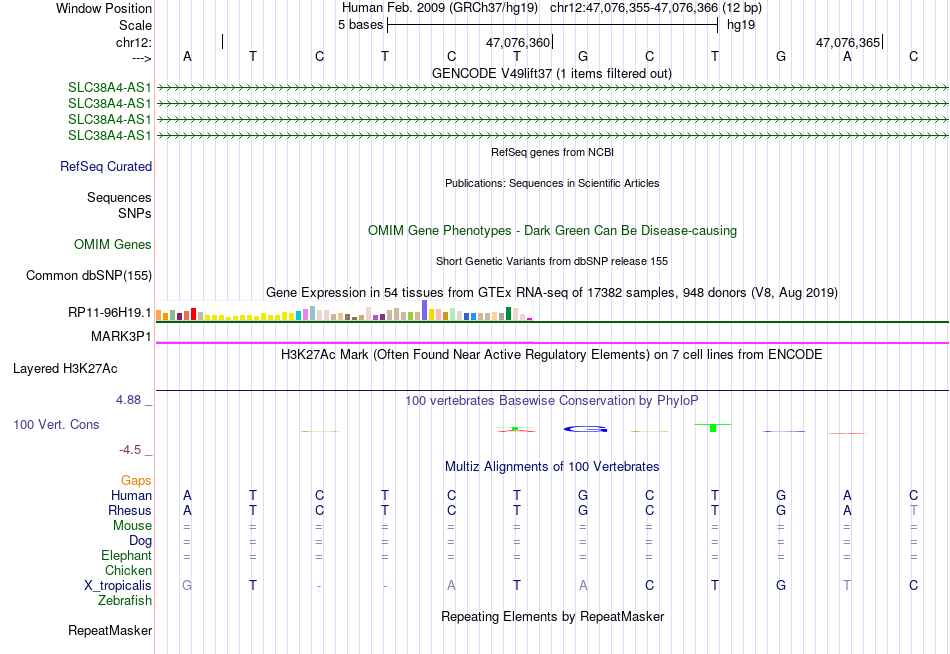Click the Human Feb. 2009 (GRCh37/hg19) text

click(x=440, y=8)
